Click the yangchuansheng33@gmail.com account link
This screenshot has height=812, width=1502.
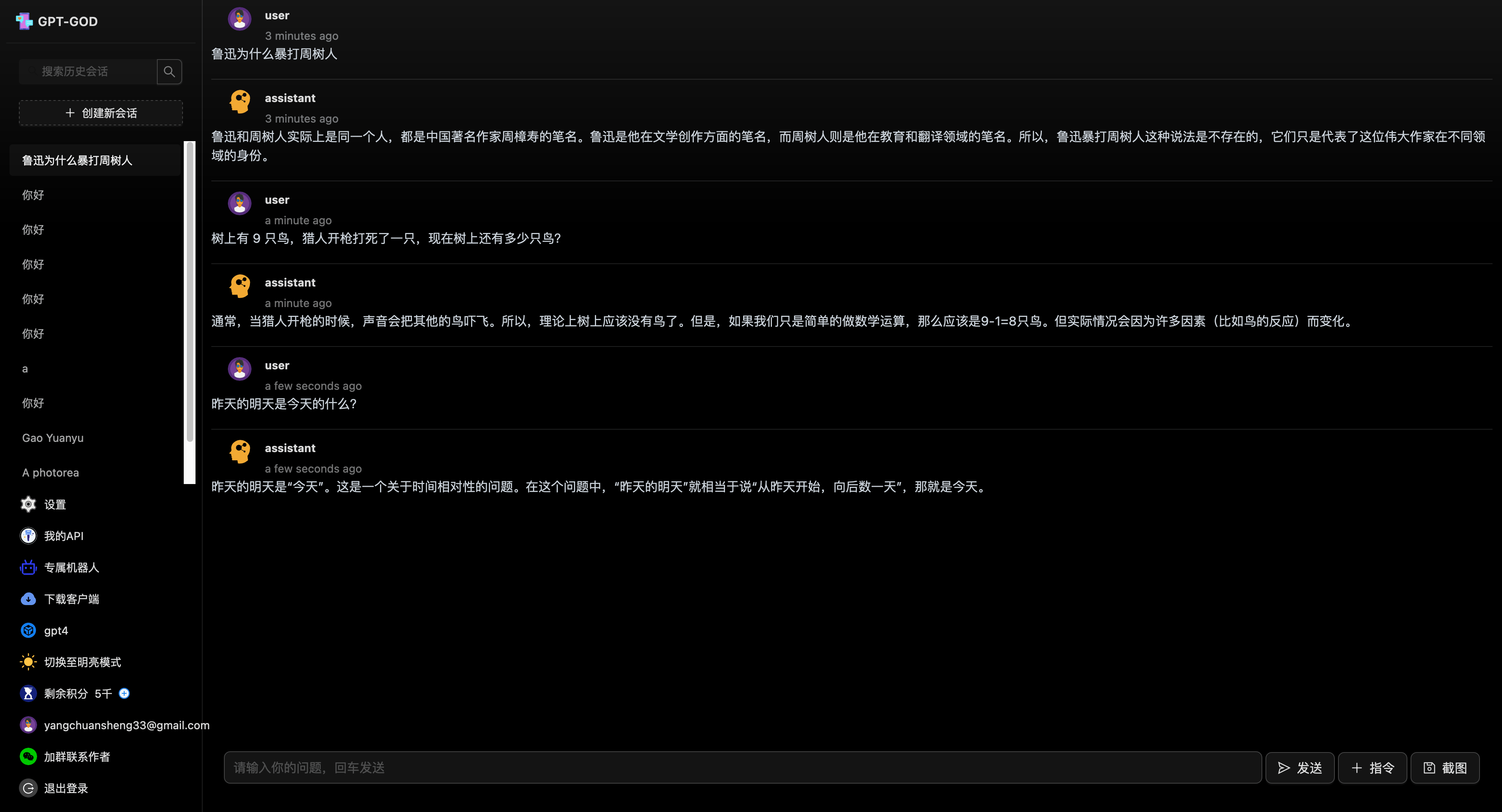click(x=127, y=724)
